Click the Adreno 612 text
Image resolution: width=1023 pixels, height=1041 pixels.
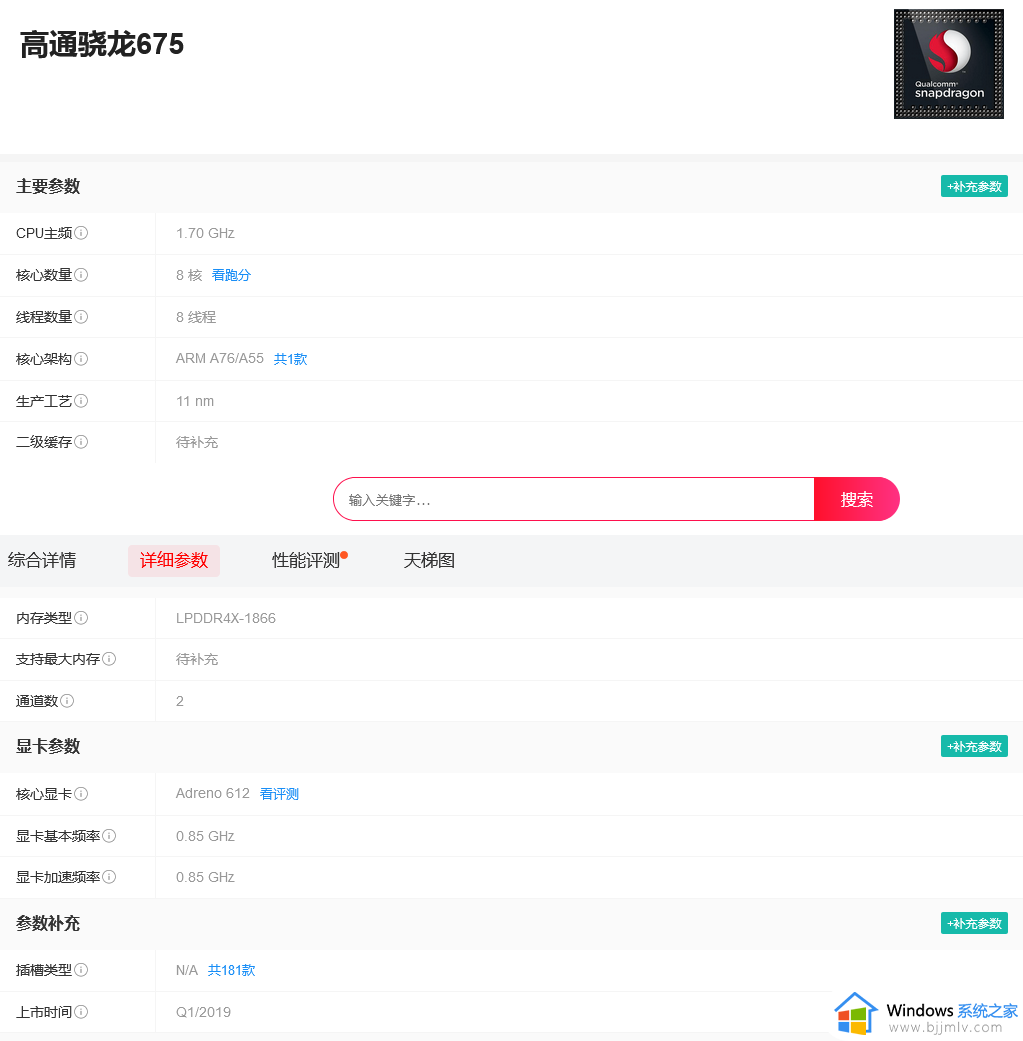click(213, 793)
